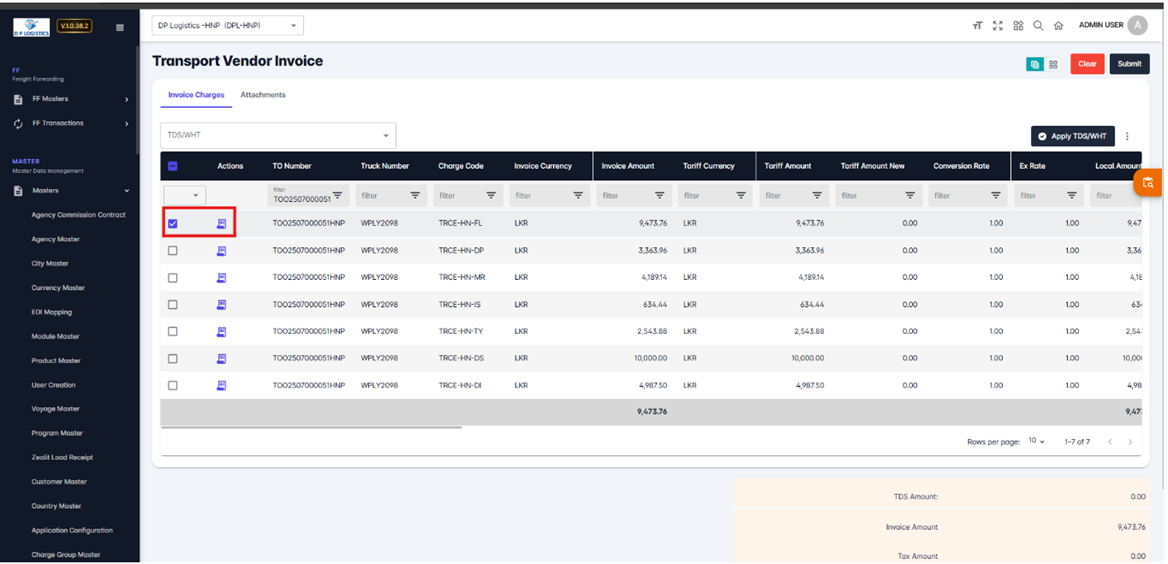Click the red Clear button
Image resolution: width=1168 pixels, height=564 pixels.
point(1087,64)
